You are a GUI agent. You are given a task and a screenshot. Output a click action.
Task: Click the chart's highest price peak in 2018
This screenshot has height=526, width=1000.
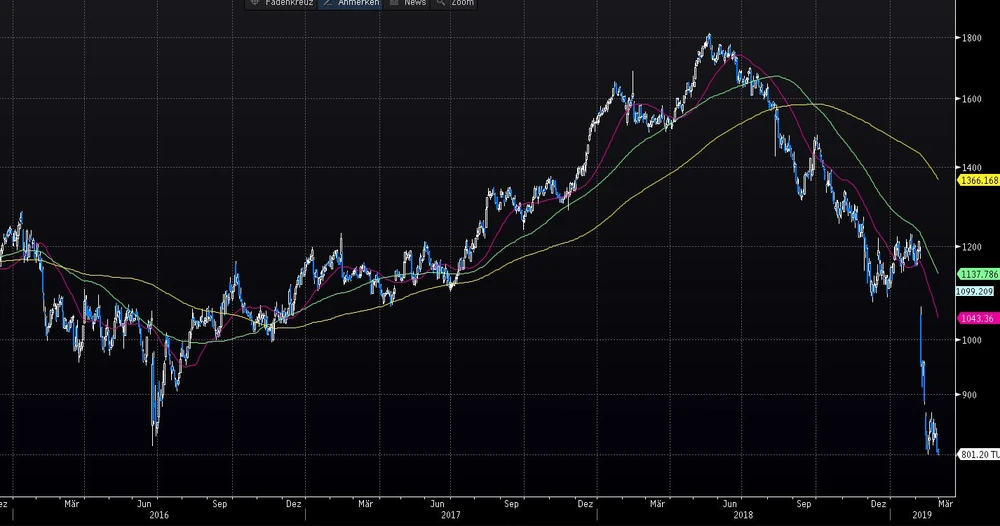tap(708, 36)
